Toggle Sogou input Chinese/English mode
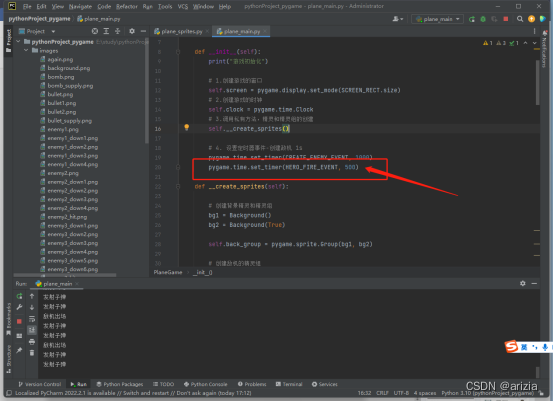 pyautogui.click(x=524, y=347)
